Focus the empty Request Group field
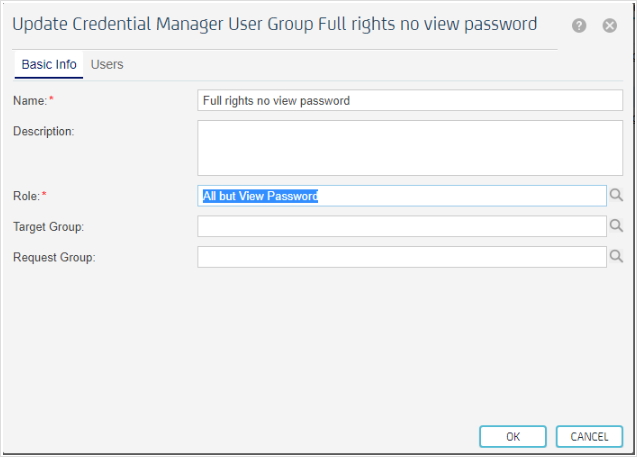This screenshot has height=457, width=637. coord(402,257)
